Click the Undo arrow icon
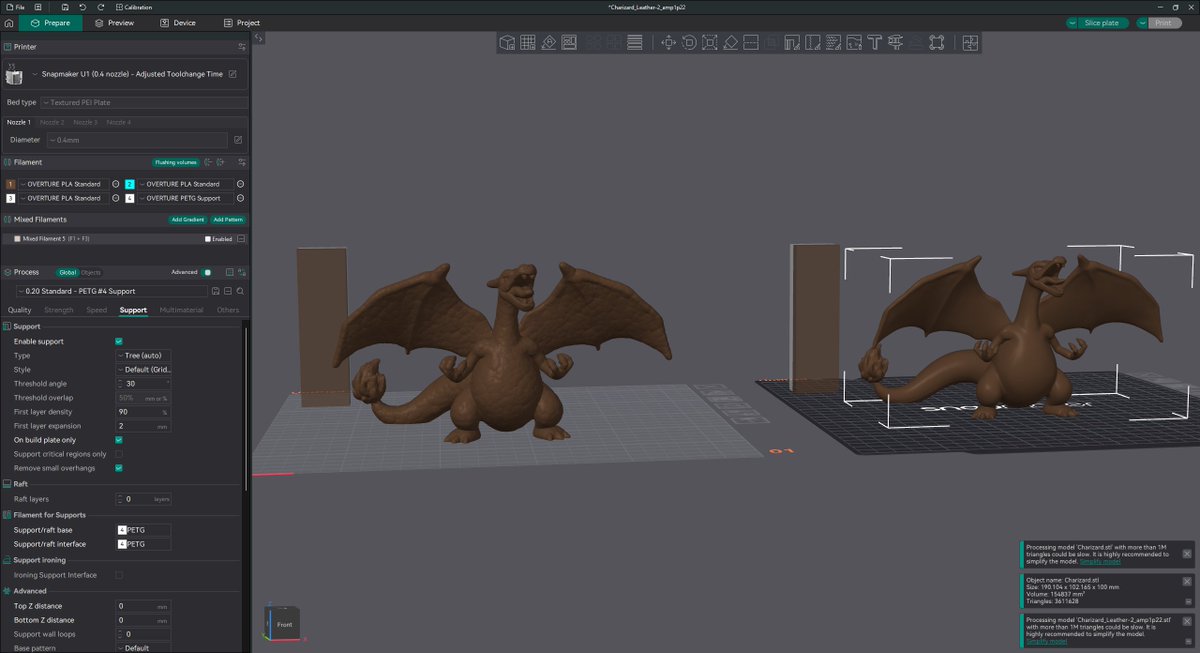Screen dimensions: 1200x653 82,7
